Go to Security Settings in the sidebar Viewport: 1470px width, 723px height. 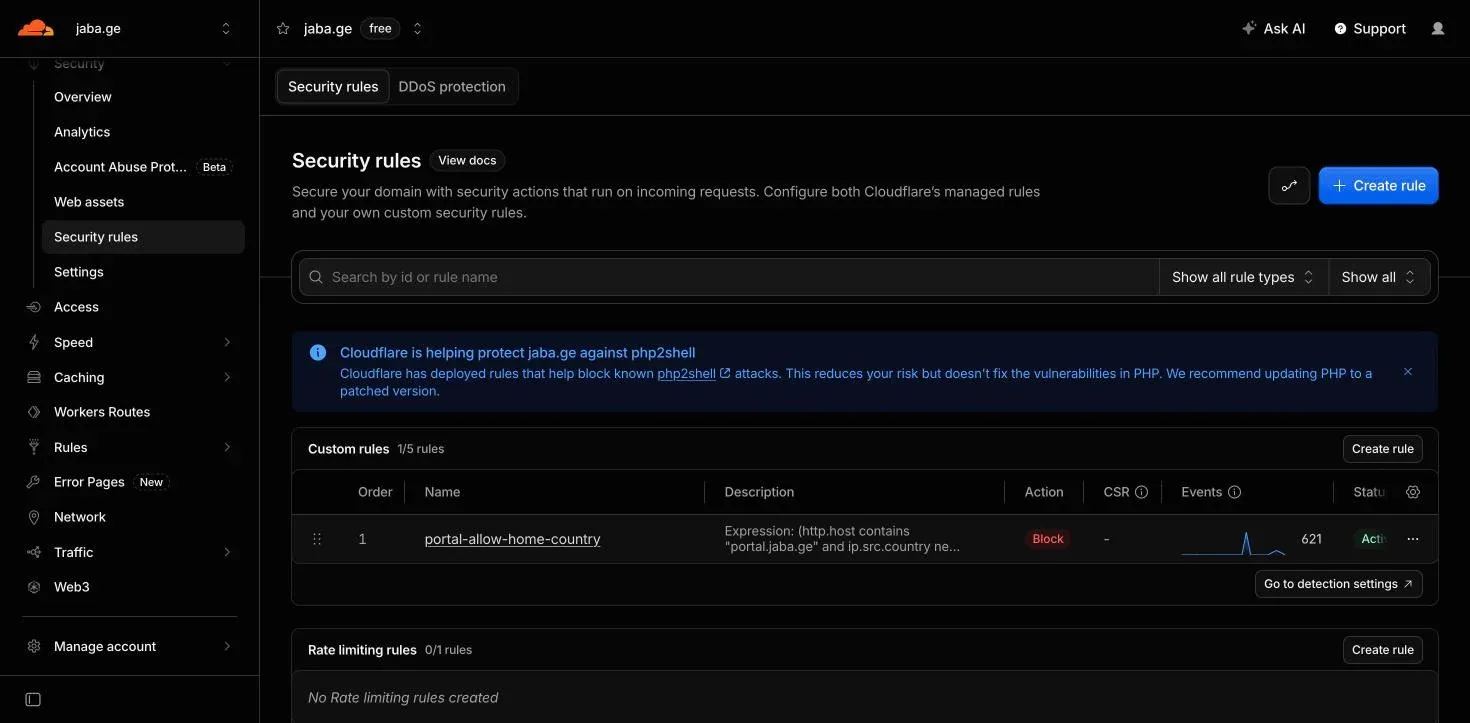pos(79,272)
